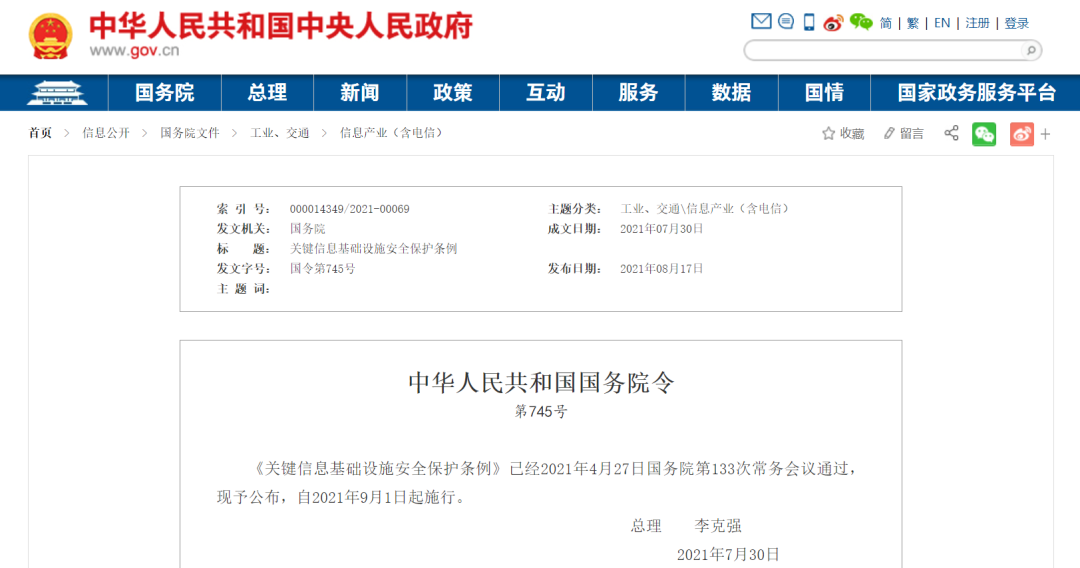Click the plus icon for more sharing
The image size is (1080, 568).
pyautogui.click(x=1045, y=134)
